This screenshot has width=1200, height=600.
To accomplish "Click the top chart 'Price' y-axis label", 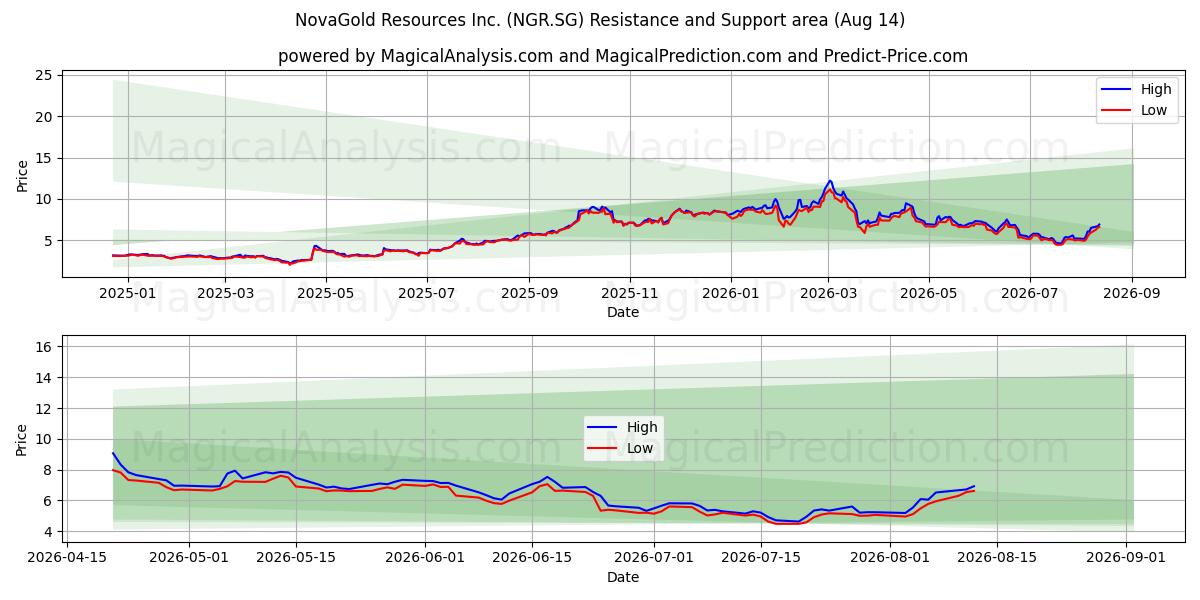I will pos(22,174).
